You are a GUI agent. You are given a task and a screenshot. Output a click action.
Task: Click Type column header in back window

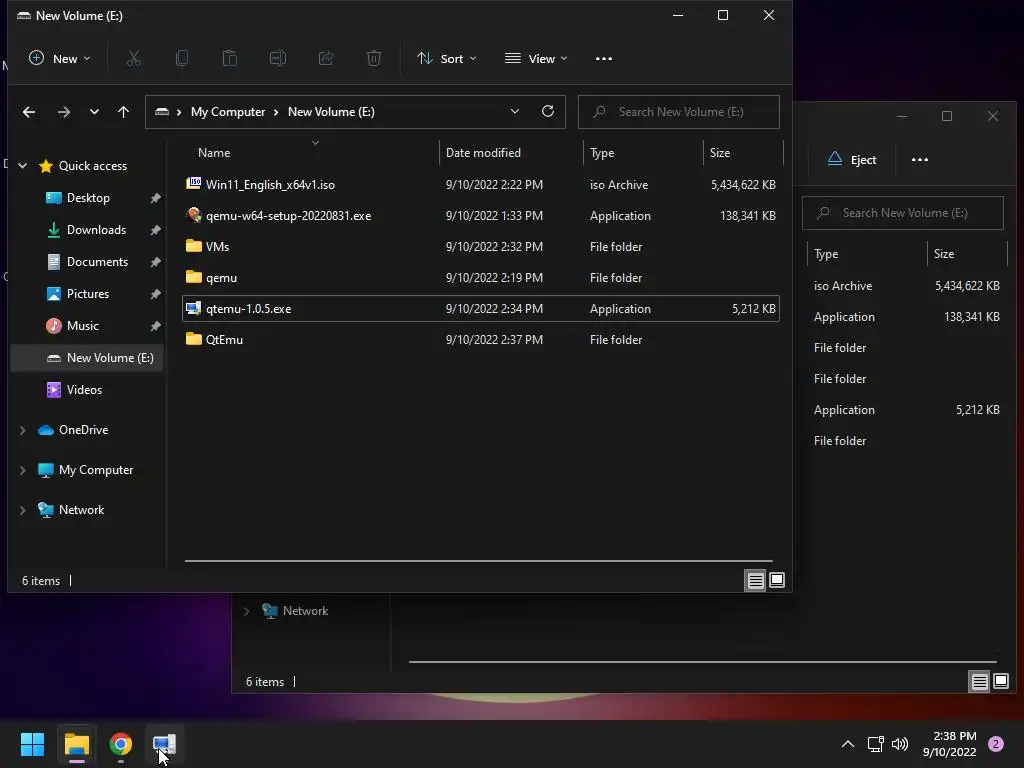click(x=867, y=254)
